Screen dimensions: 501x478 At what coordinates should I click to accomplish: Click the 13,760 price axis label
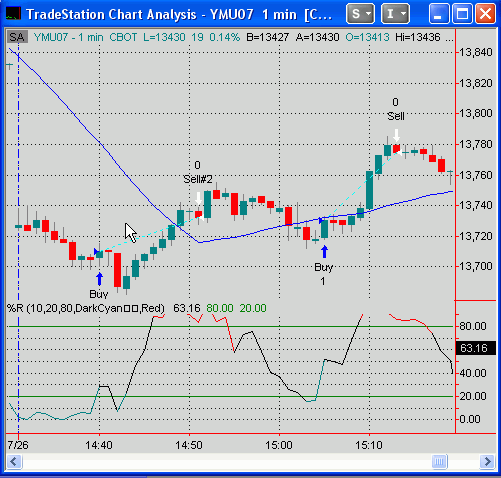tap(476, 175)
